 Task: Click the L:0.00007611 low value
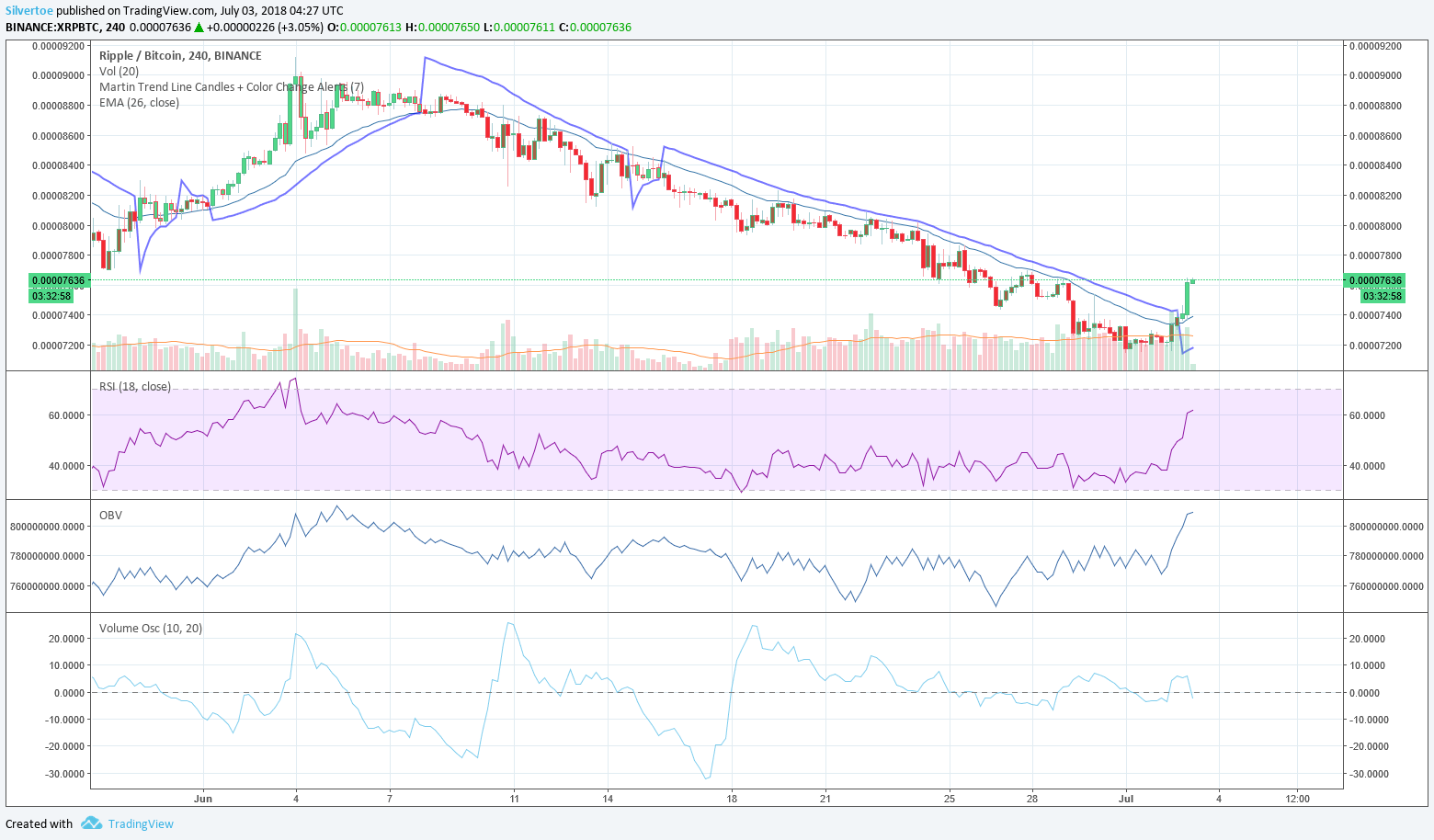point(518,27)
